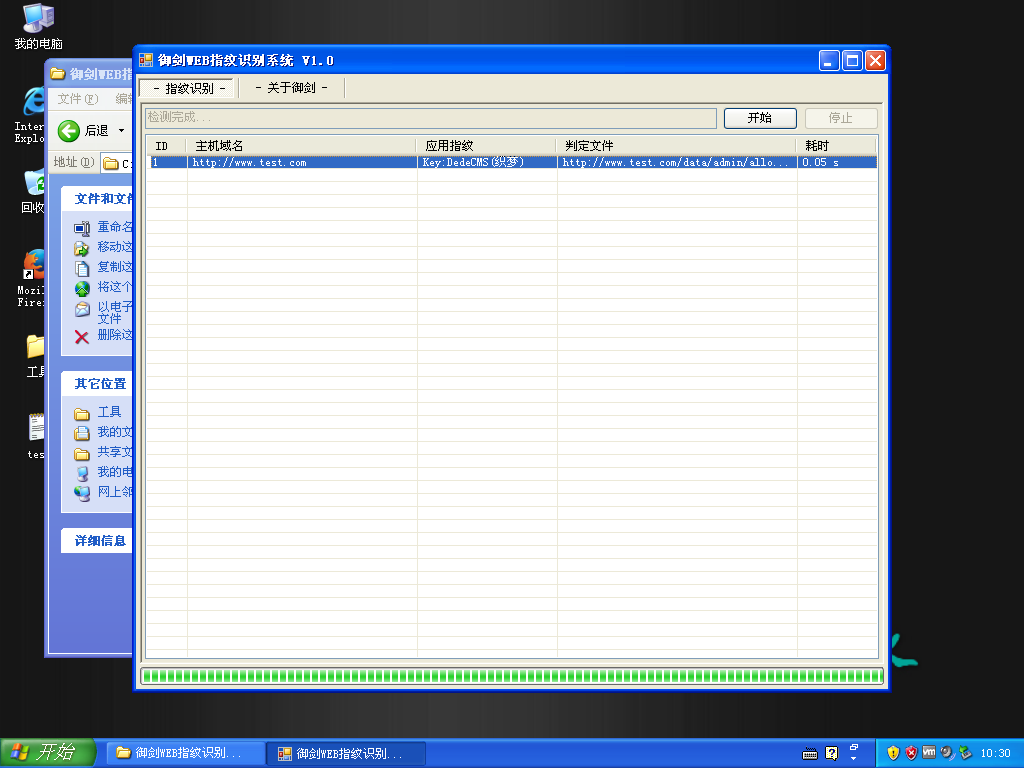Viewport: 1024px width, 768px height.
Task: Click the 复制这 copy link in Explorer
Action: [x=115, y=266]
